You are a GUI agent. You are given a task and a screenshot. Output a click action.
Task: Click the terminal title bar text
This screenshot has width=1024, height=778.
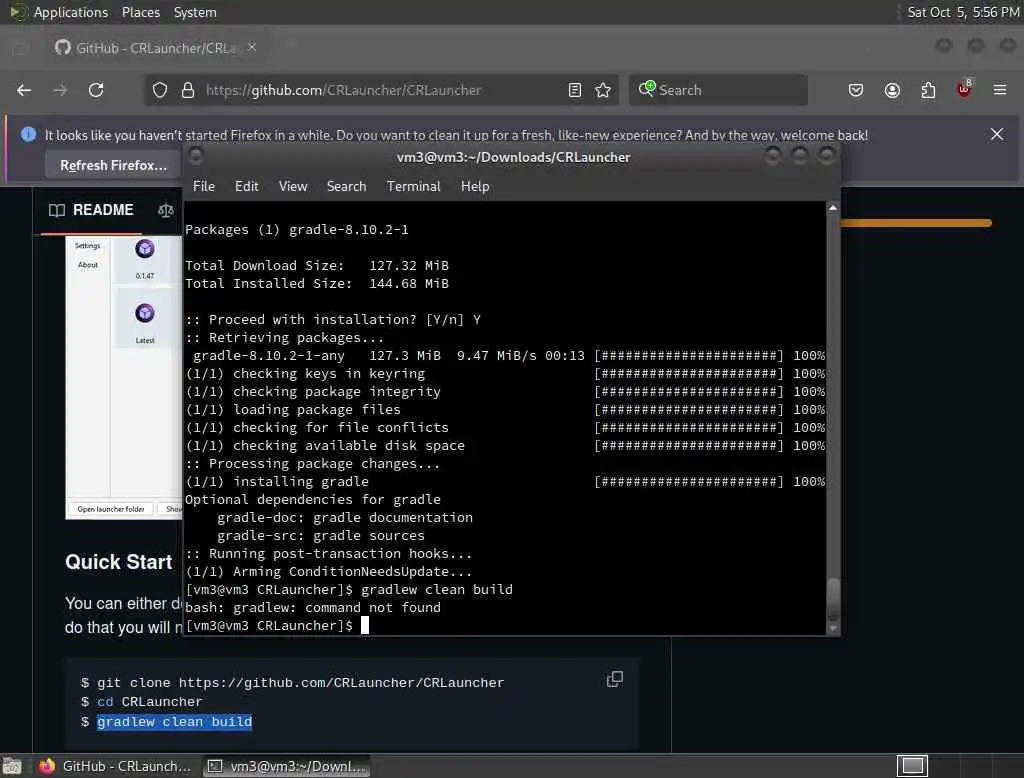(x=513, y=157)
